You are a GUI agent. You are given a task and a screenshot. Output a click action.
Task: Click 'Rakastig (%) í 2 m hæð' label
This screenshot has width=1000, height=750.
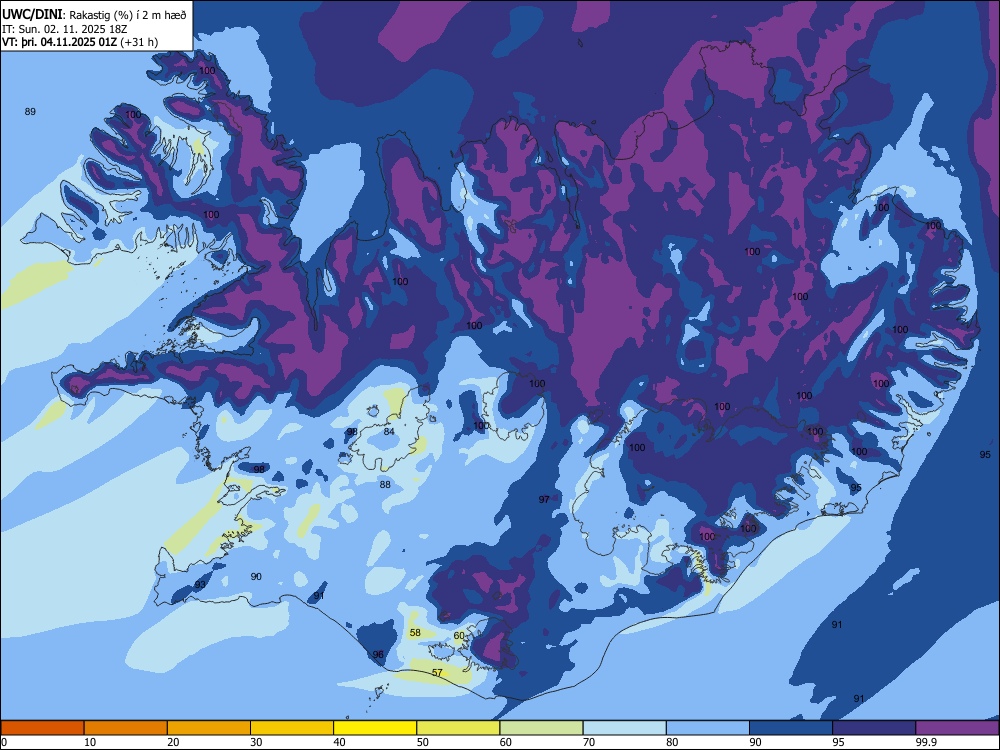pyautogui.click(x=128, y=15)
